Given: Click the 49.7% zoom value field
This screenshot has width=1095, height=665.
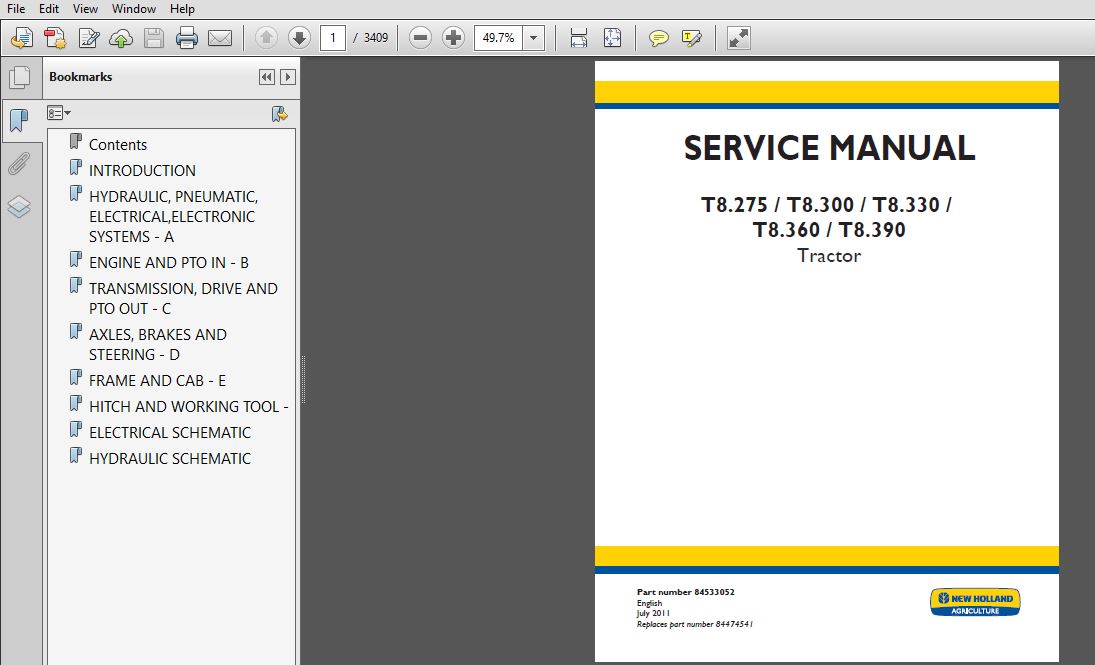Looking at the screenshot, I should [x=499, y=38].
